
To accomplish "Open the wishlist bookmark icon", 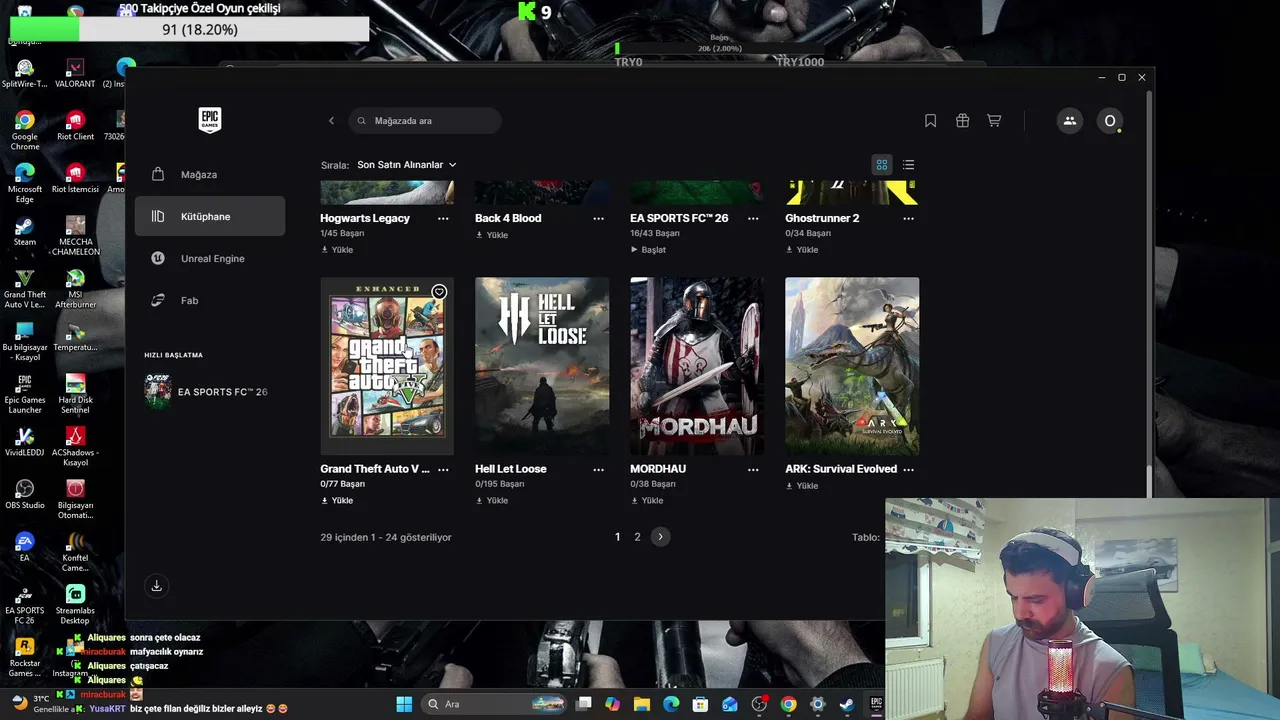I will pyautogui.click(x=930, y=121).
